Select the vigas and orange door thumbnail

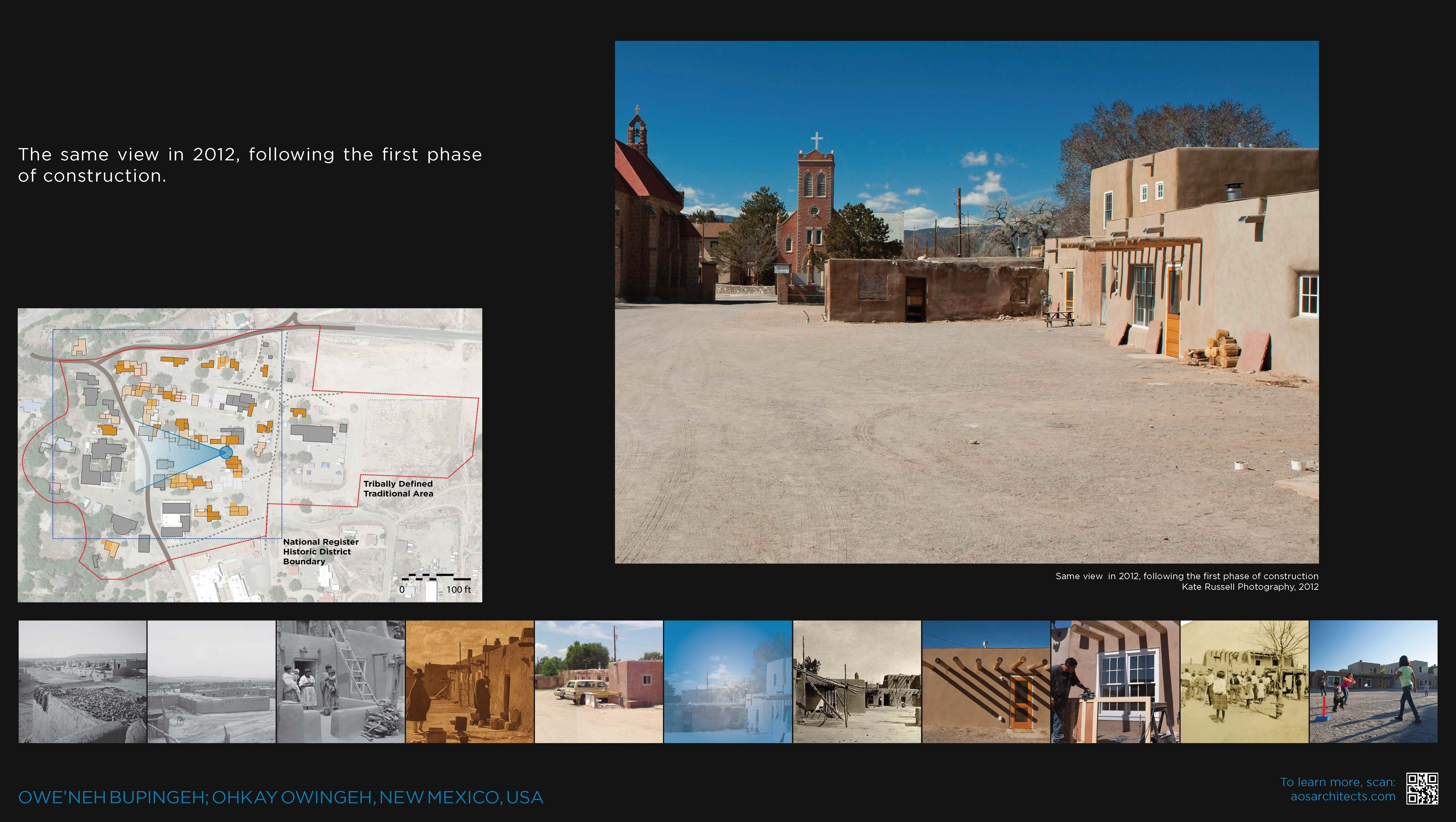(986, 682)
